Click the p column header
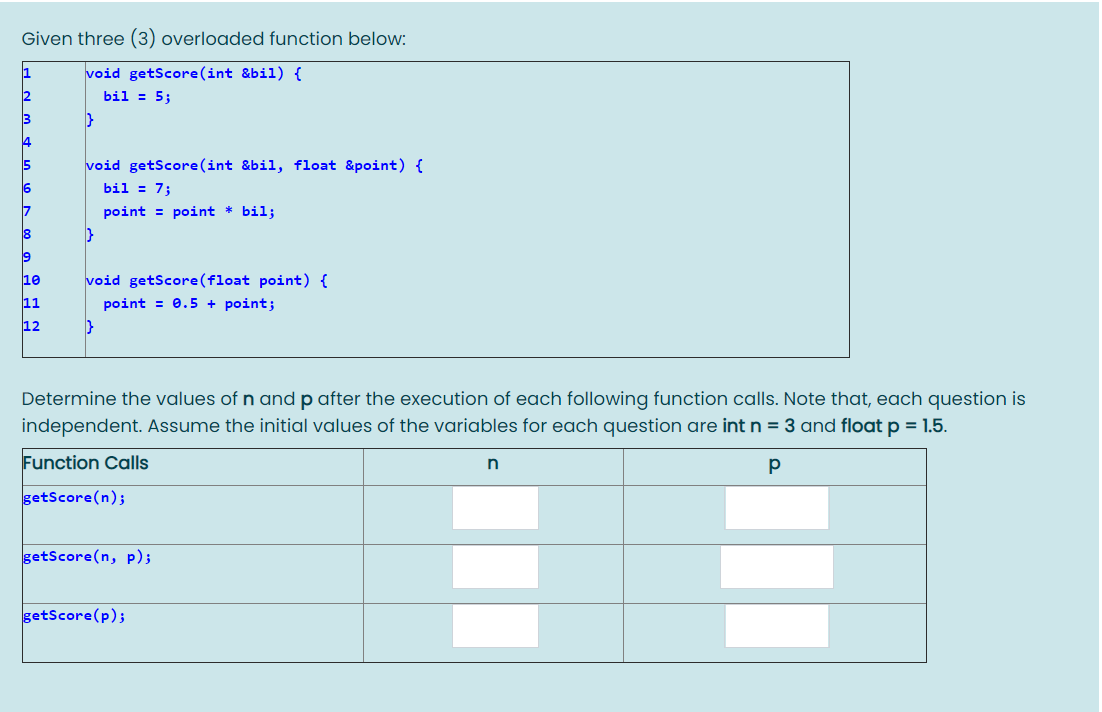 click(x=773, y=462)
